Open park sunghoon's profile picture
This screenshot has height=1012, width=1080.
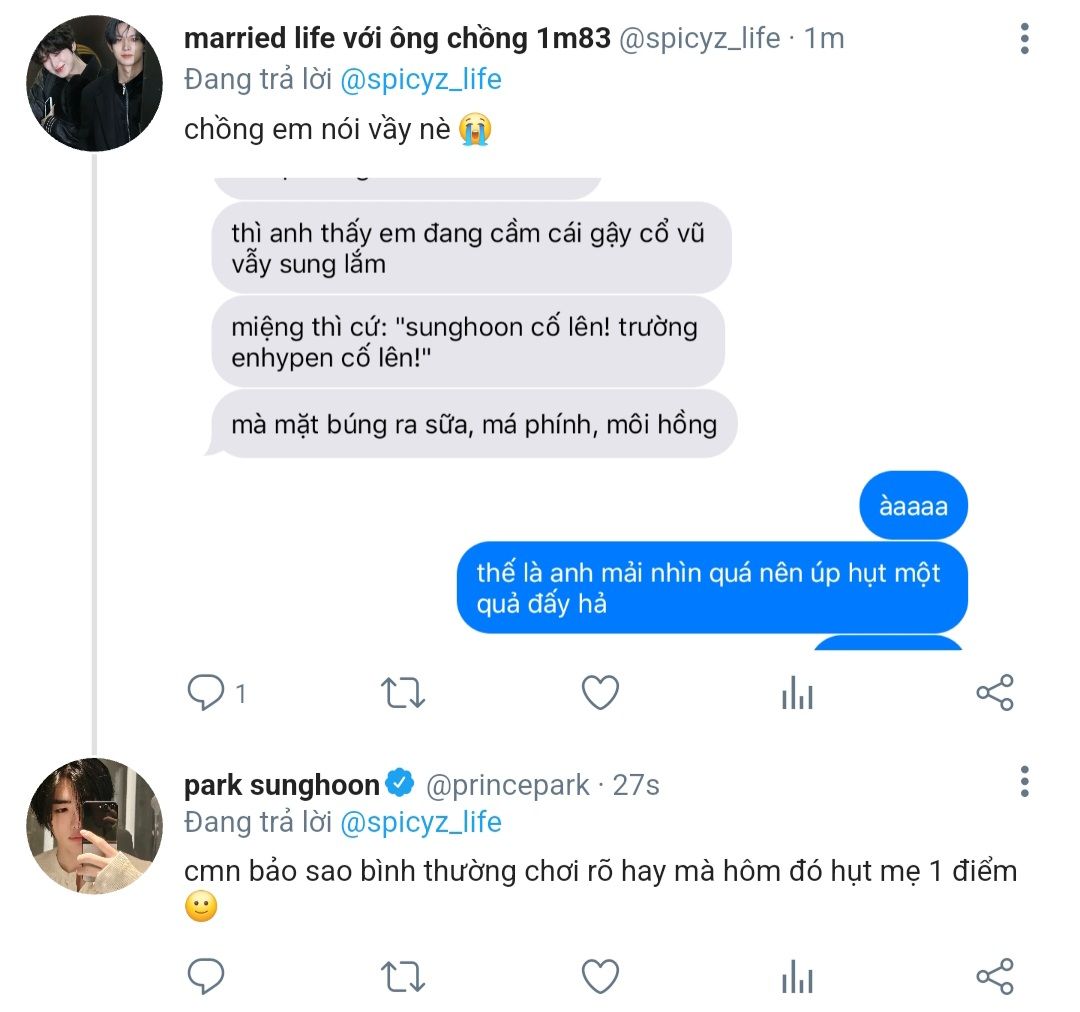[x=95, y=826]
